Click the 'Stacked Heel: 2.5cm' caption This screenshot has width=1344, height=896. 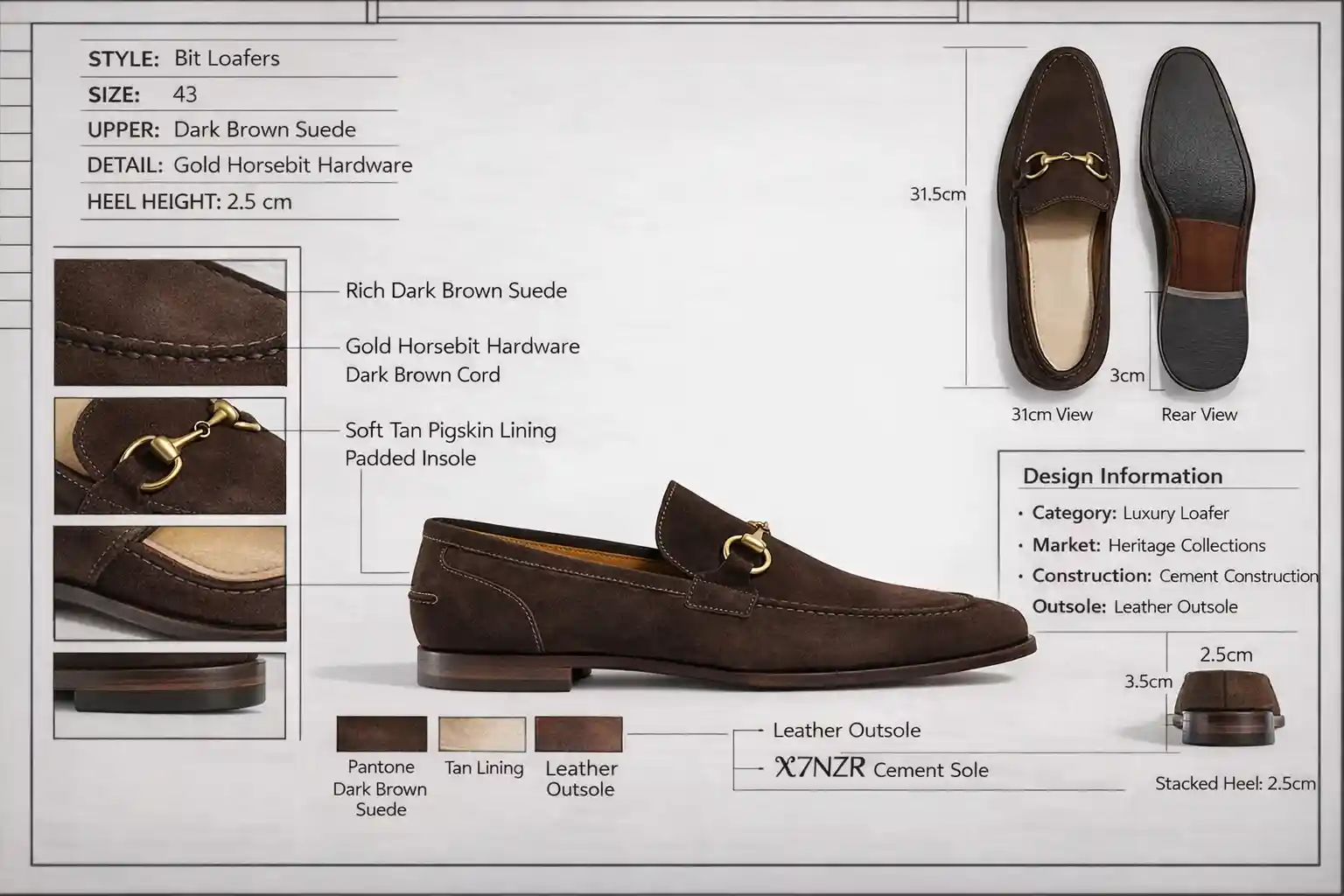pyautogui.click(x=1235, y=783)
